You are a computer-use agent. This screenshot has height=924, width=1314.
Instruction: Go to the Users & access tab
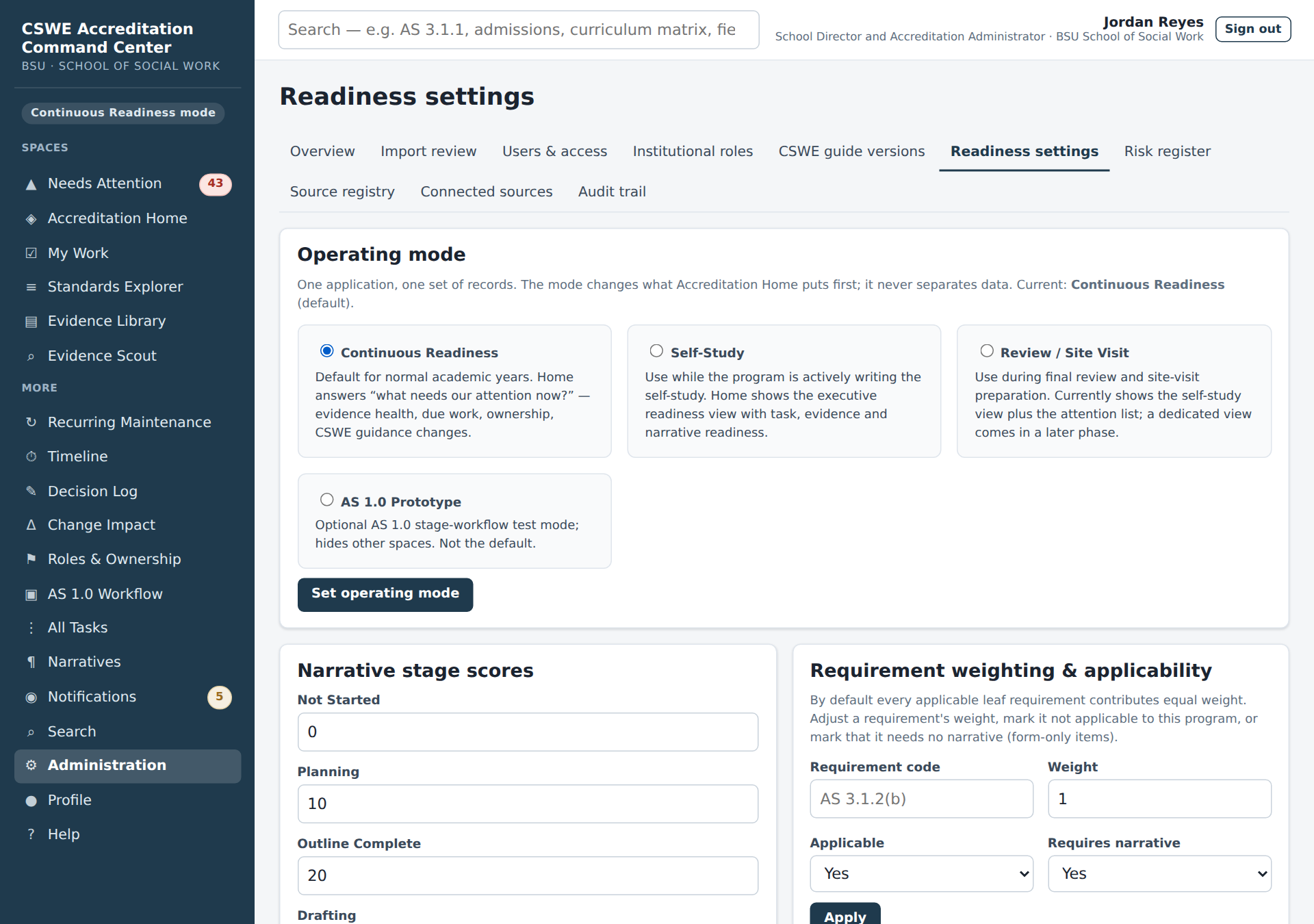pos(554,151)
